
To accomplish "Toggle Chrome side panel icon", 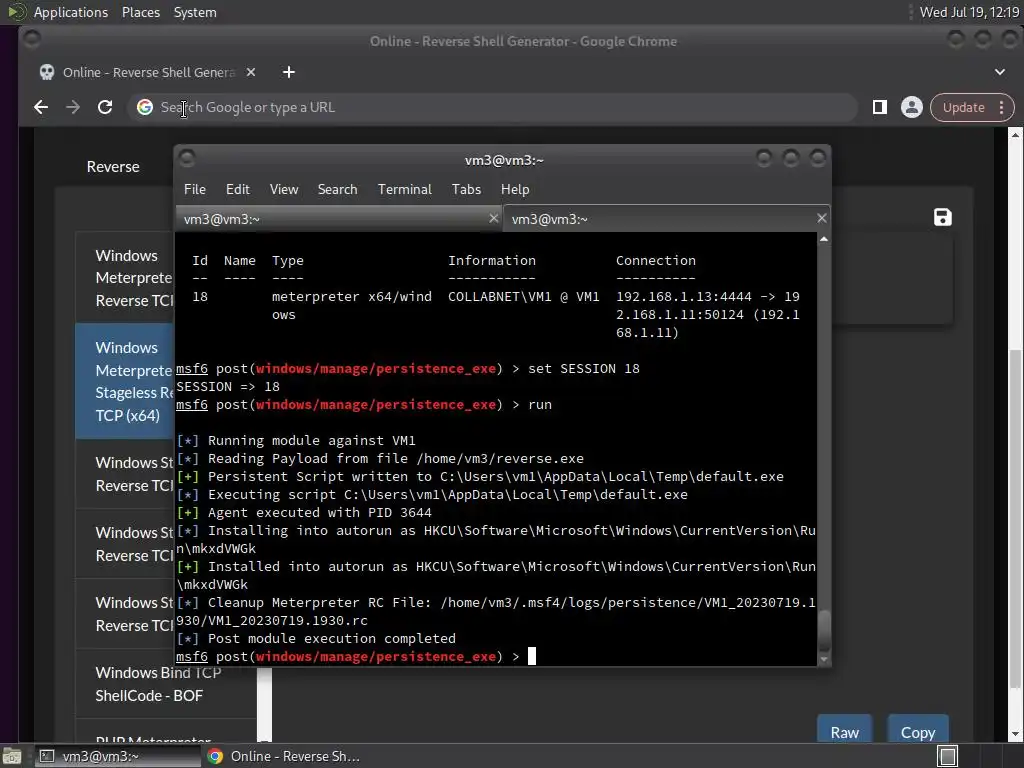I will click(x=880, y=107).
